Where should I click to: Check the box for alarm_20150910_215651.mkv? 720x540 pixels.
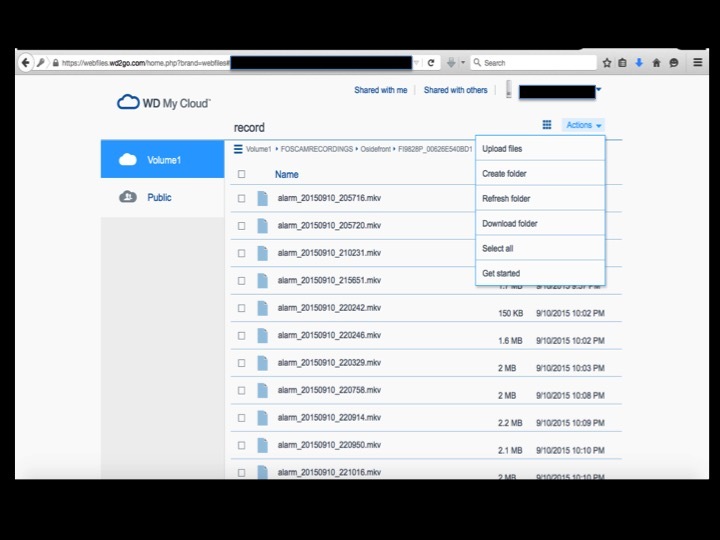pyautogui.click(x=242, y=281)
